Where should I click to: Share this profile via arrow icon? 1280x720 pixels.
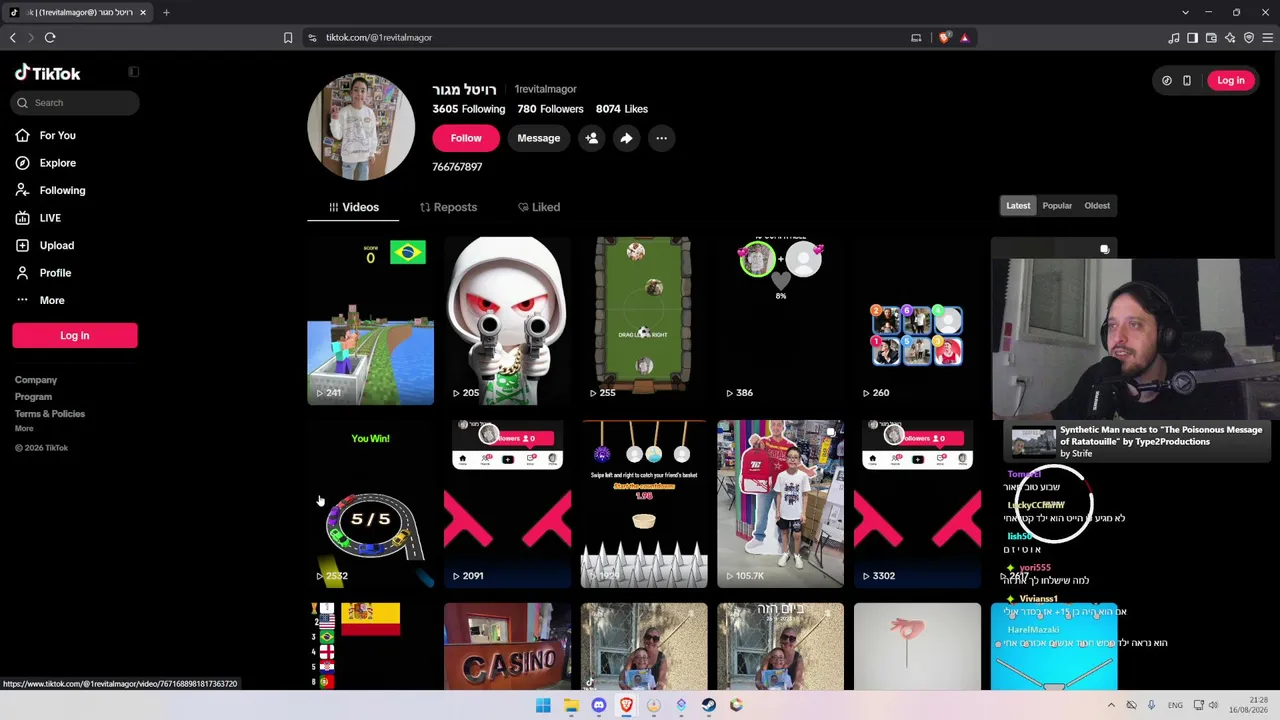tap(626, 138)
